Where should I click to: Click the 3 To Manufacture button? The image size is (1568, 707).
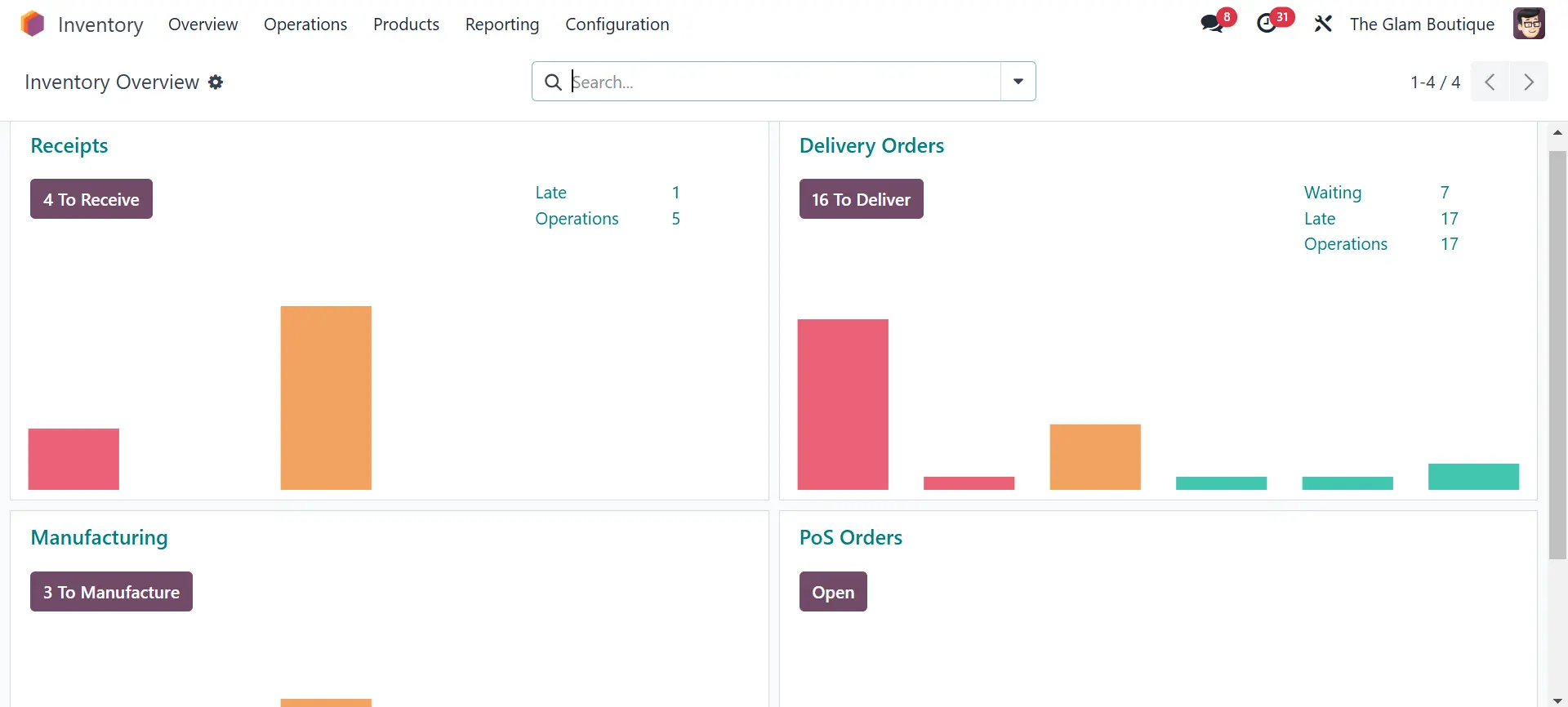pyautogui.click(x=111, y=592)
